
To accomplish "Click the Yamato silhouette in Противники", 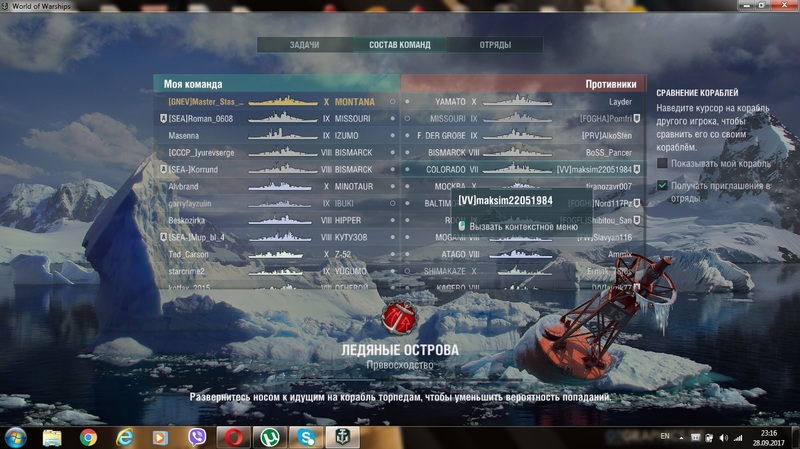I will pyautogui.click(x=517, y=101).
